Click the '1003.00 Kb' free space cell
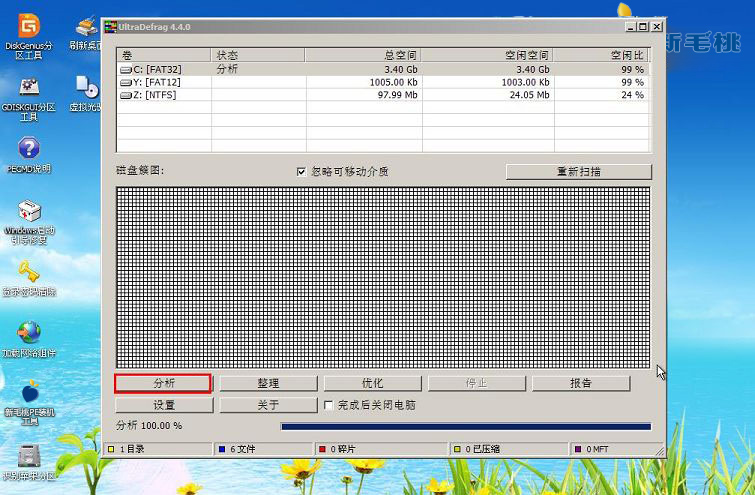This screenshot has width=755, height=495. pos(525,83)
